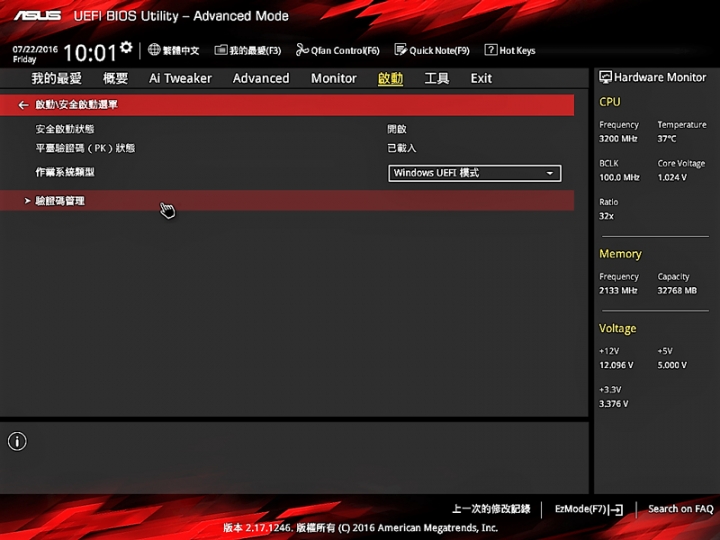Switch to EzMode(F7)
This screenshot has height=540, width=720.
point(588,509)
